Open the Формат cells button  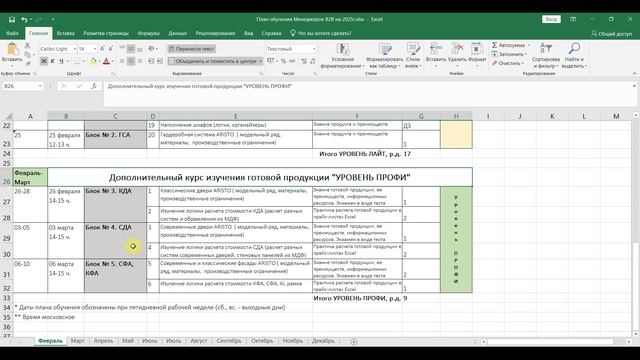coord(477,56)
